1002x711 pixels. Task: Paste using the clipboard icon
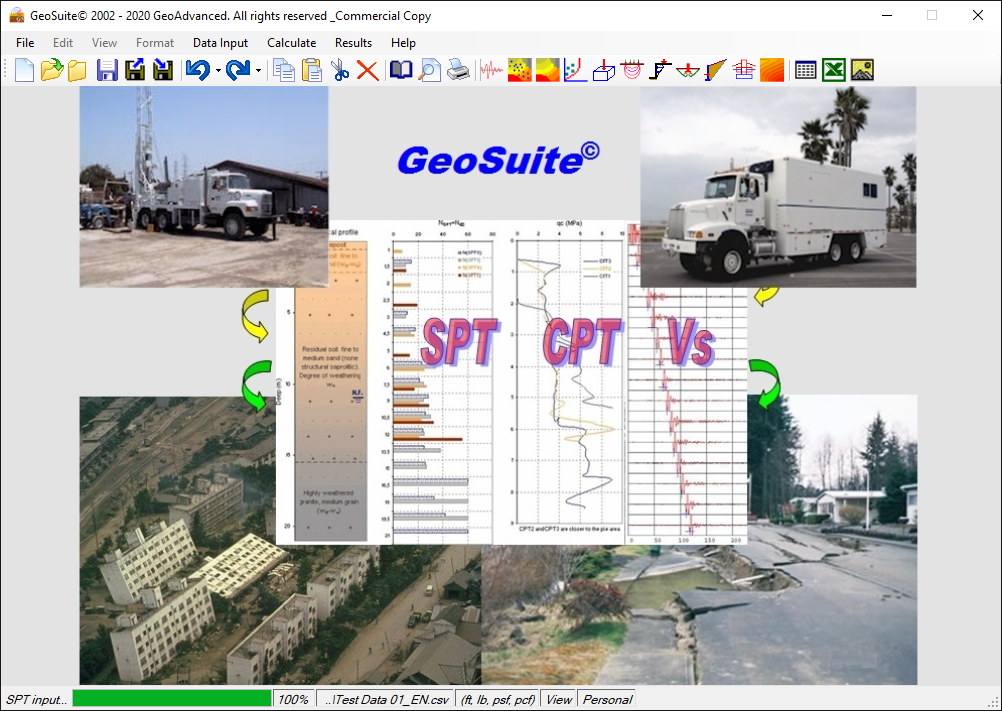(x=312, y=70)
